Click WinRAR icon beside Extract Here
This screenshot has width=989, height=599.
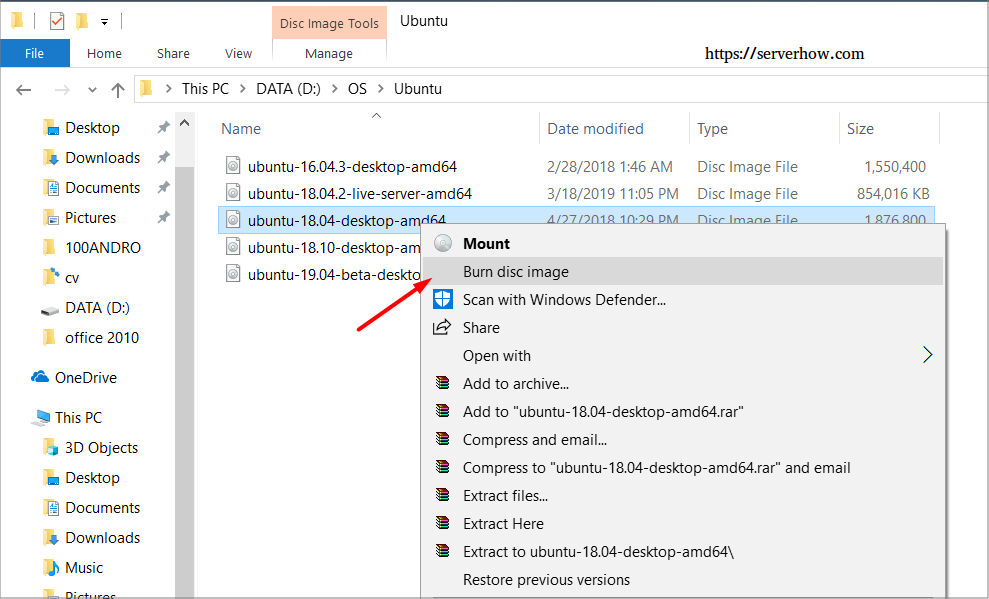(443, 523)
